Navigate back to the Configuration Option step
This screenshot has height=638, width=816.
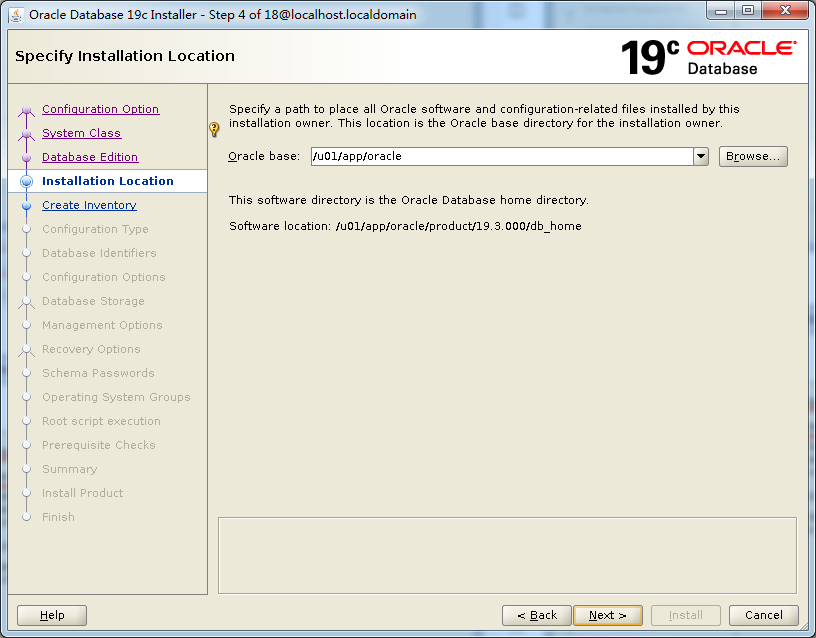click(x=100, y=109)
